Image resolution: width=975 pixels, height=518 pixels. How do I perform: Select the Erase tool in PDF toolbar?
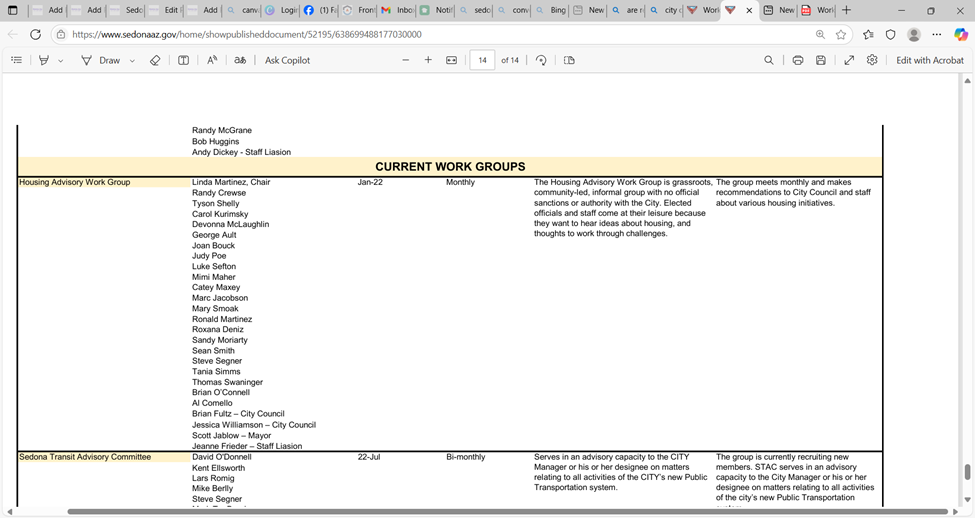(155, 60)
